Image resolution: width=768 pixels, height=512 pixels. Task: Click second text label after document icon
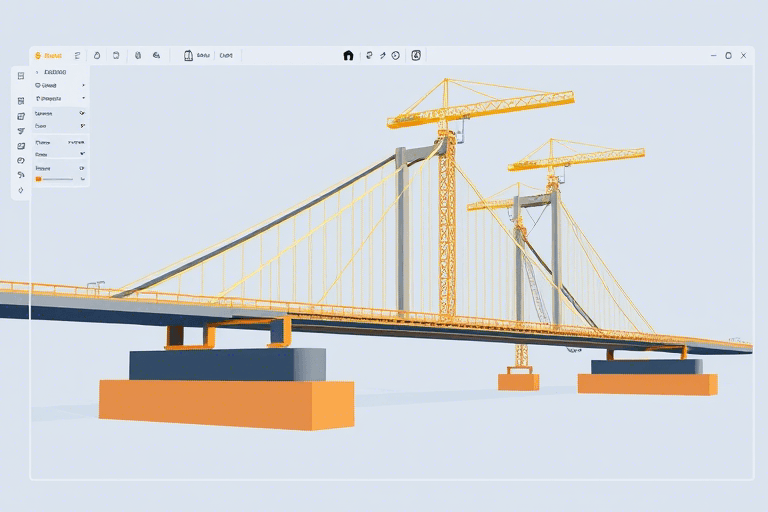click(226, 56)
